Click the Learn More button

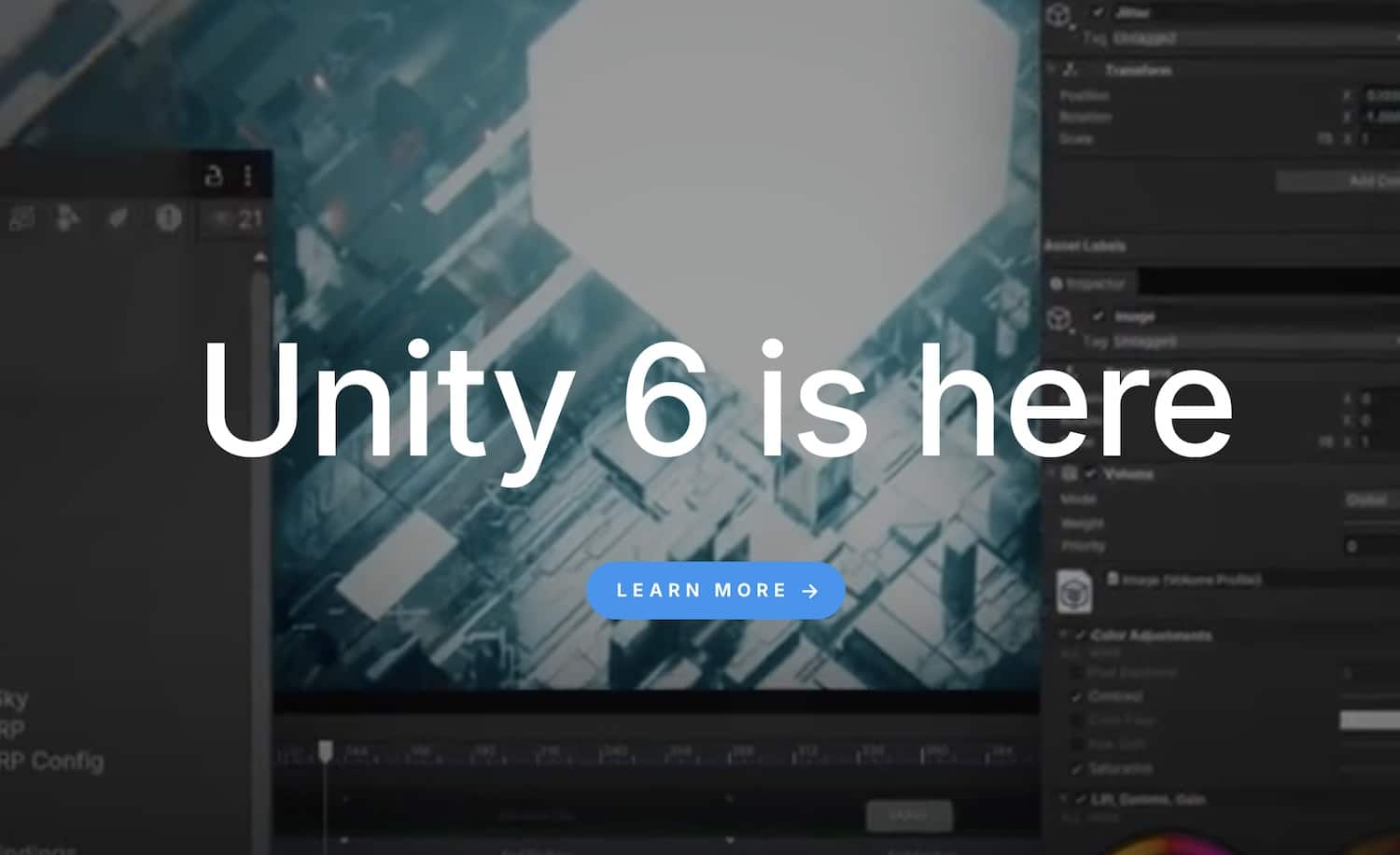click(716, 591)
